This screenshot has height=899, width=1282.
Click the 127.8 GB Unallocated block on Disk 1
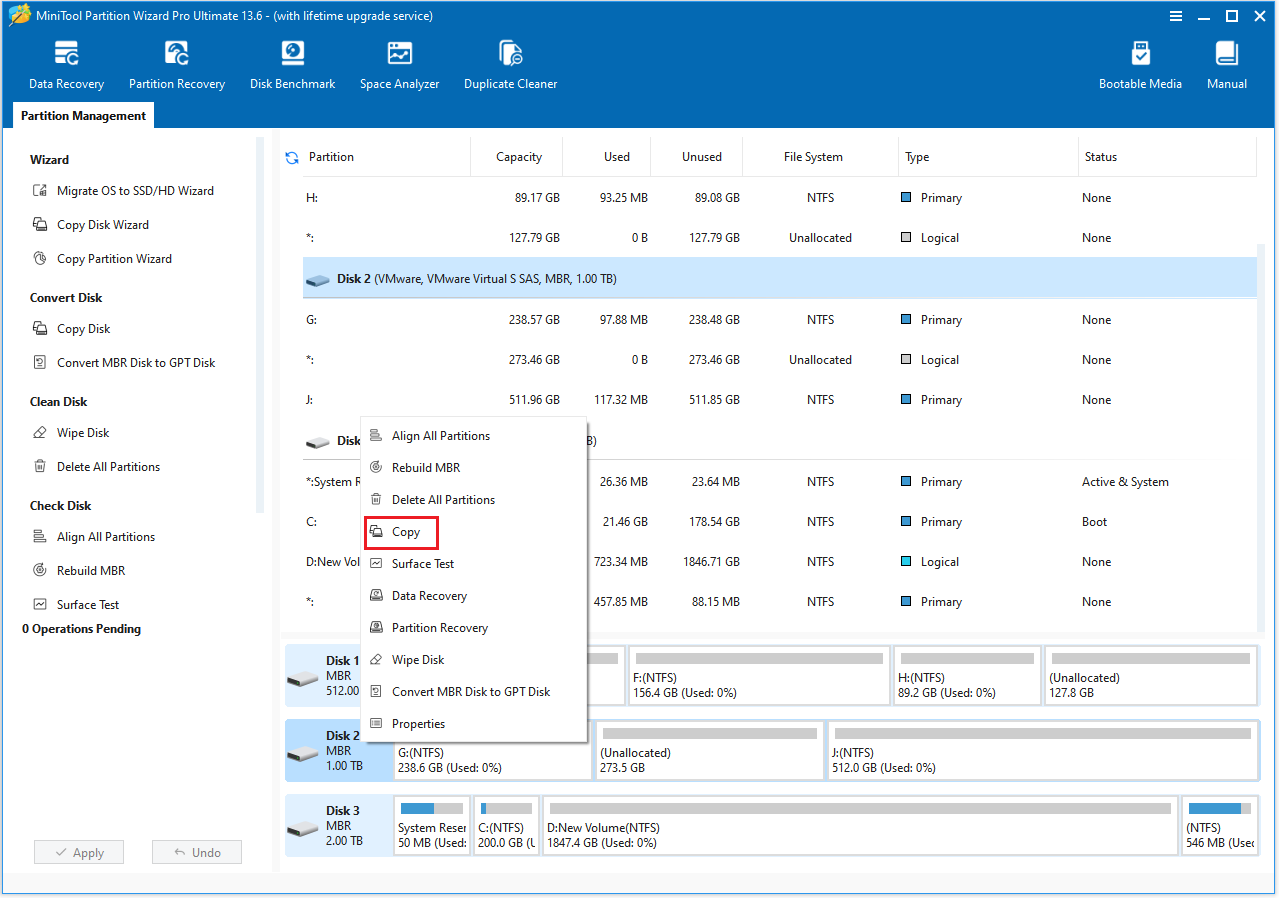click(1150, 675)
